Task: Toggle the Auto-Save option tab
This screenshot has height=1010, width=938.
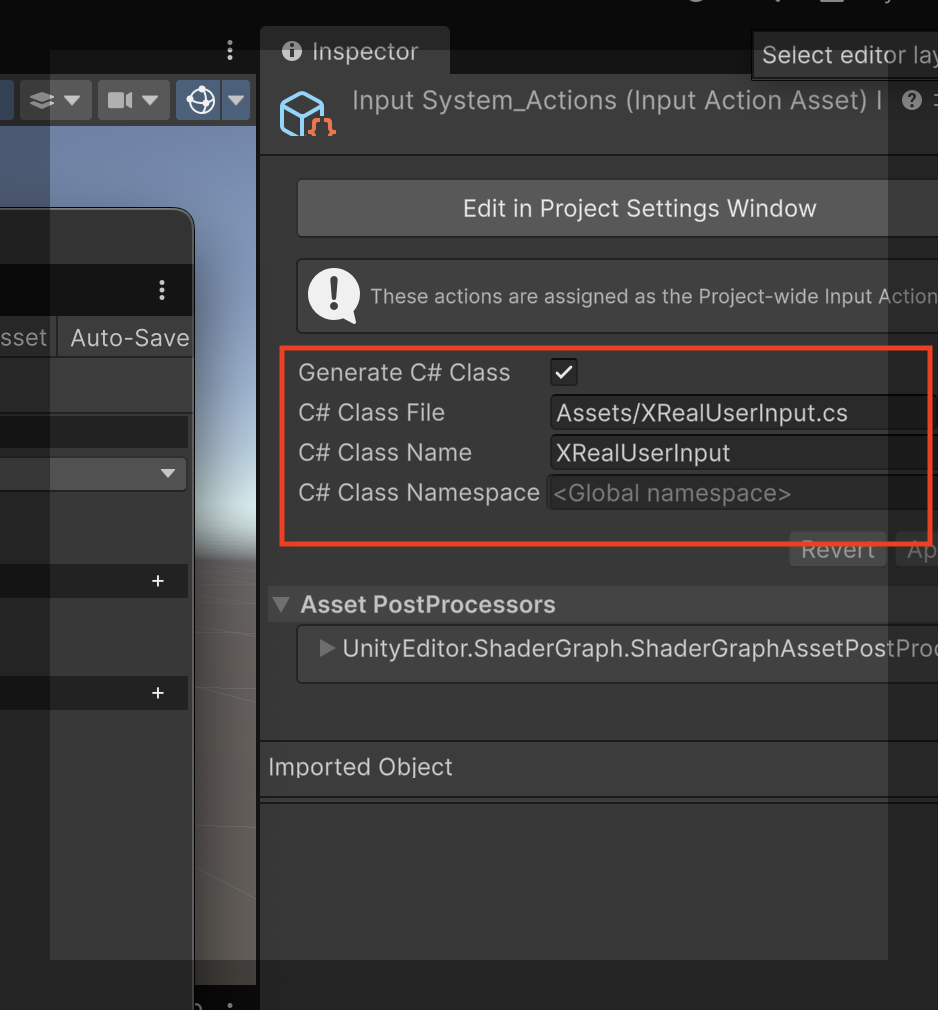Action: coord(126,337)
